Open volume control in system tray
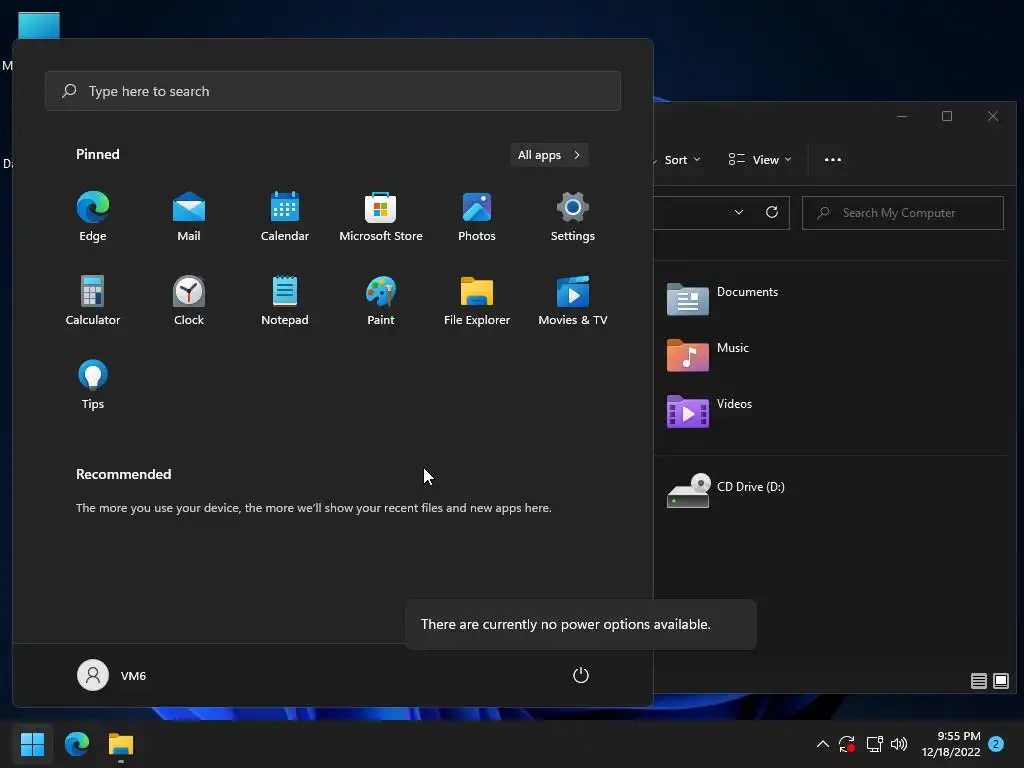The height and width of the screenshot is (768, 1024). [899, 744]
